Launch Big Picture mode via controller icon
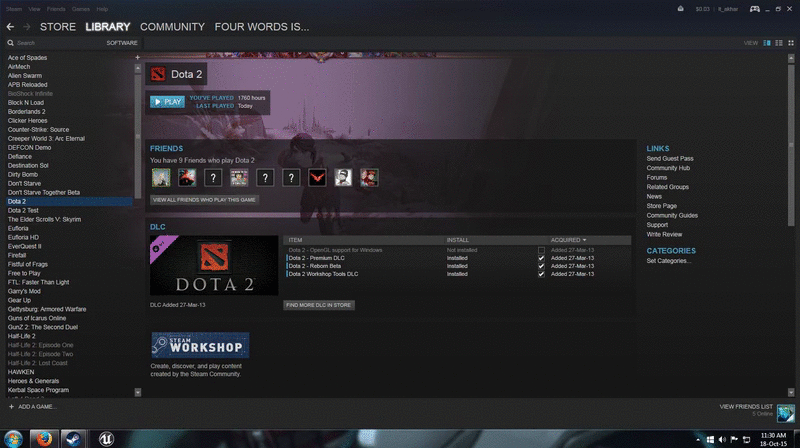This screenshot has height=448, width=800. click(x=755, y=9)
